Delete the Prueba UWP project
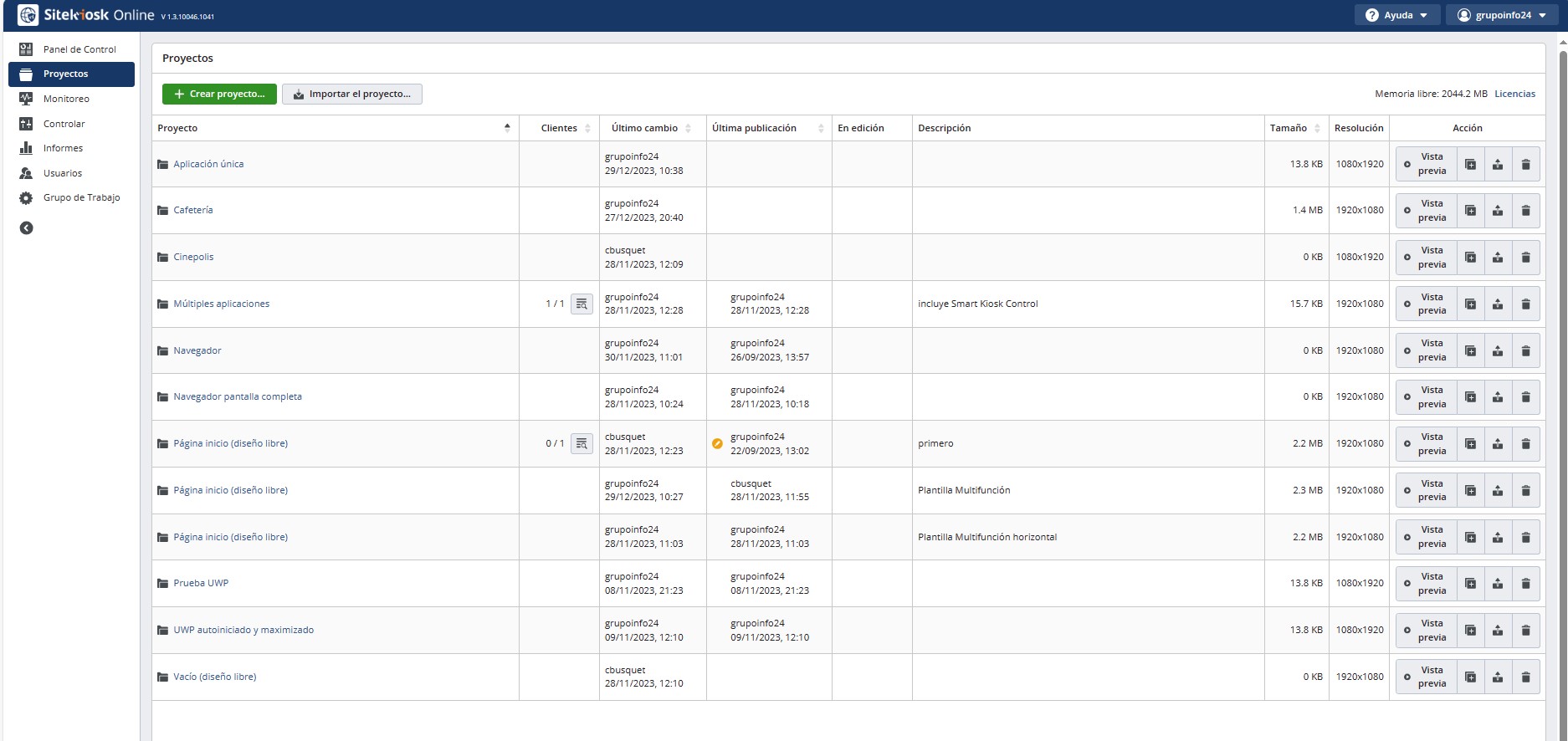1568x741 pixels. (x=1525, y=584)
